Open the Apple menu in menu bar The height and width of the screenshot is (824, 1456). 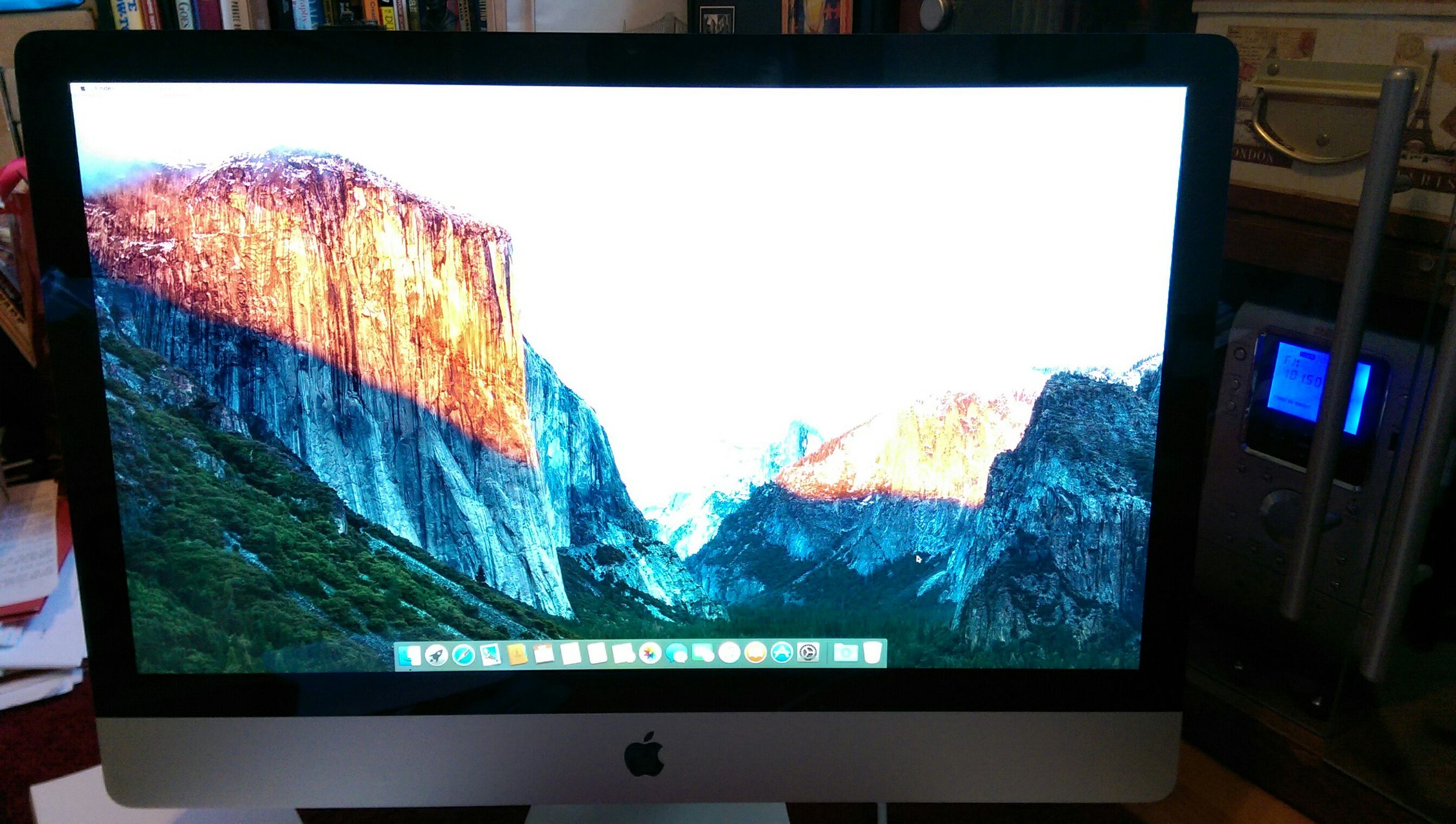coord(82,88)
